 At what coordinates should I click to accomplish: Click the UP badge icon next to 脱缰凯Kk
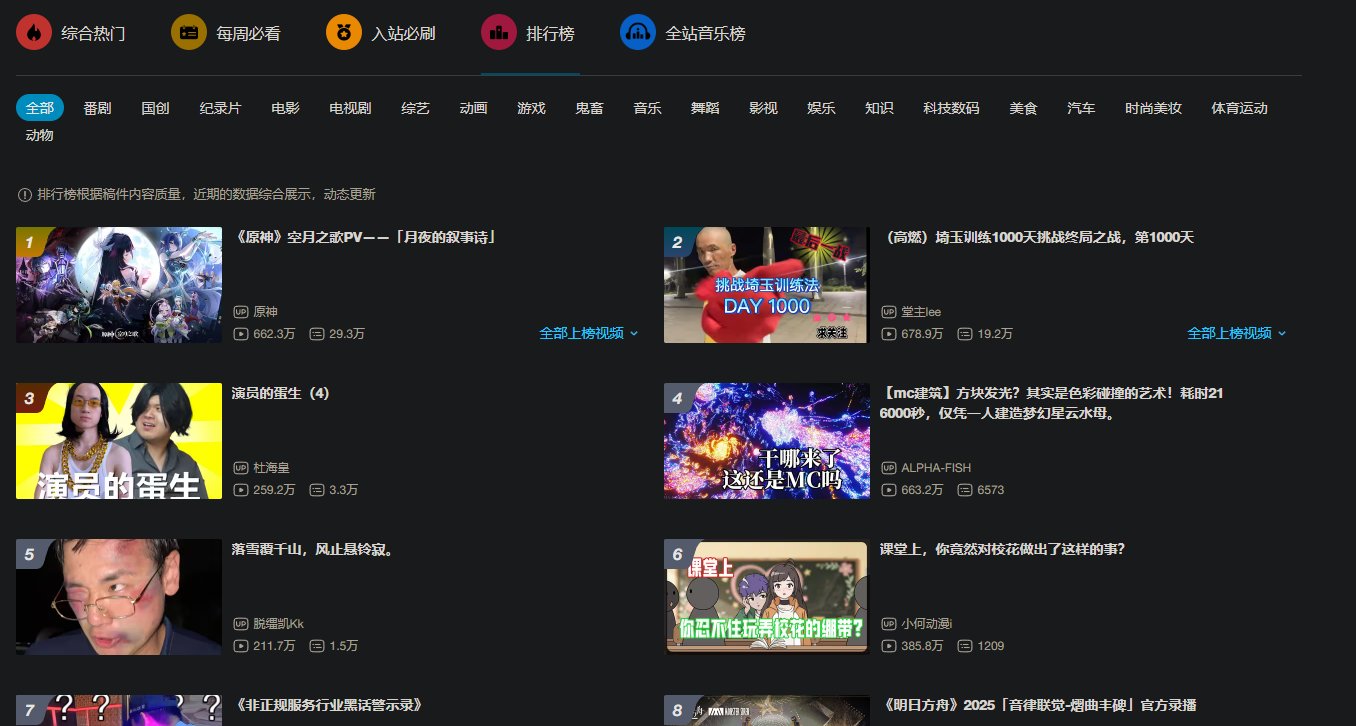tap(240, 624)
